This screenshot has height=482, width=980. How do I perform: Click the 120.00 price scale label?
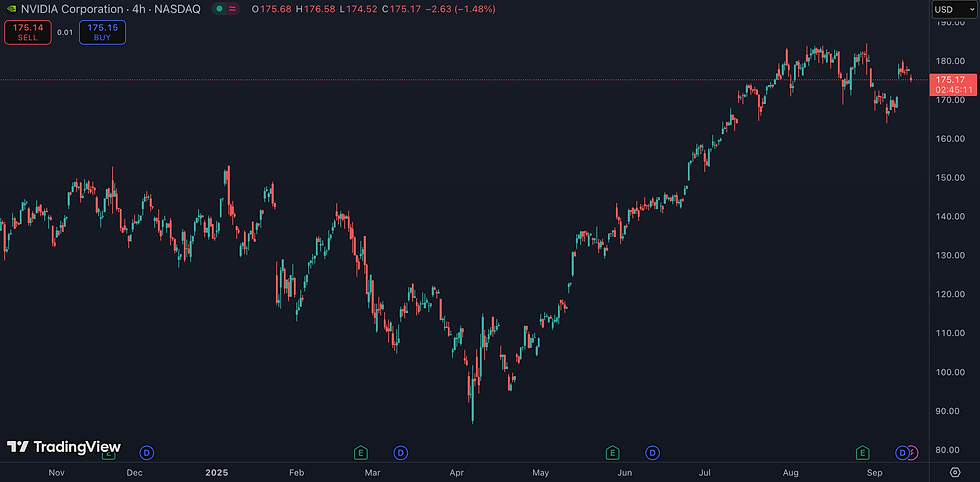[x=951, y=294]
